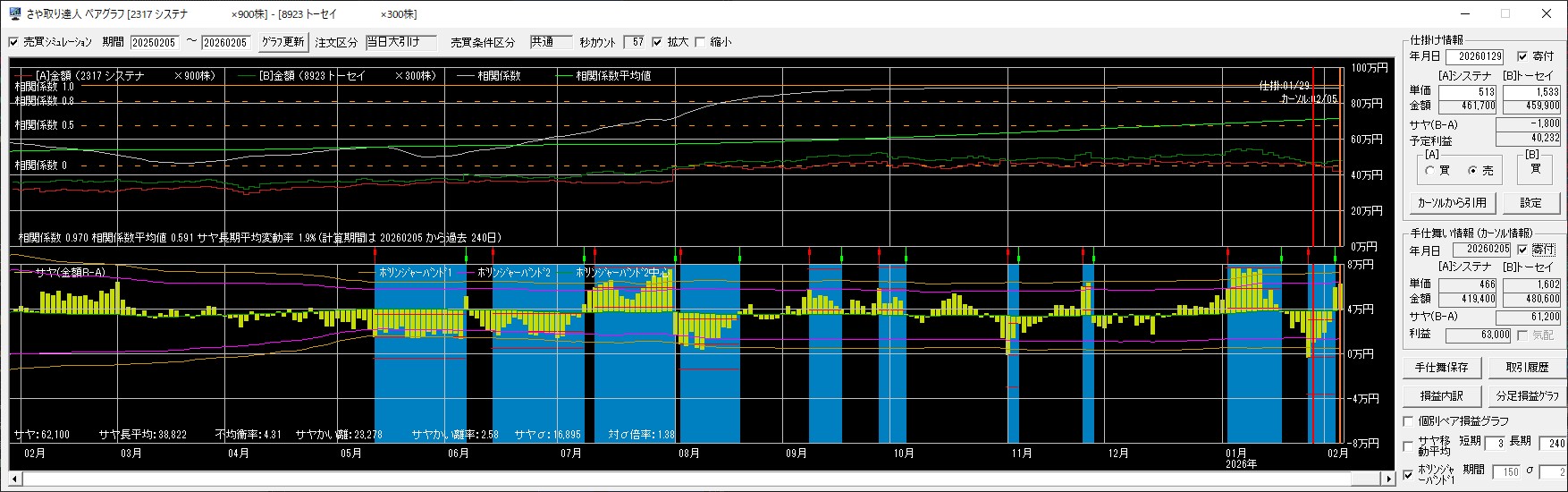Image resolution: width=1568 pixels, height=492 pixels.
Task: Click the 手仕舞保存 button
Action: 1441,368
